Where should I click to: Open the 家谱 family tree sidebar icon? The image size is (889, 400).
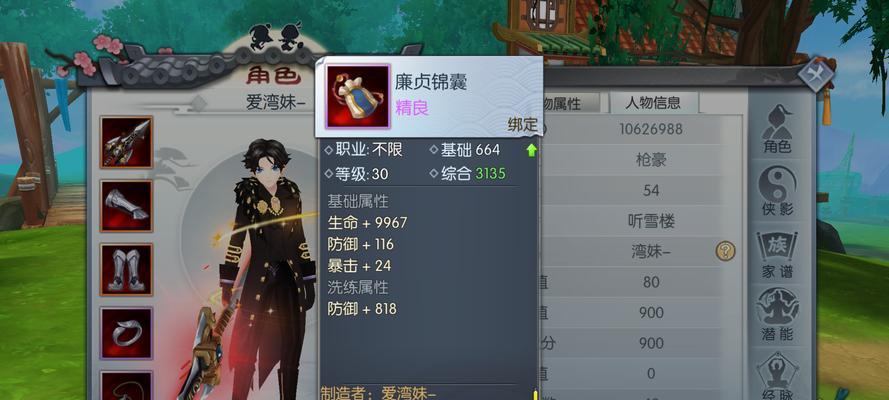point(777,254)
